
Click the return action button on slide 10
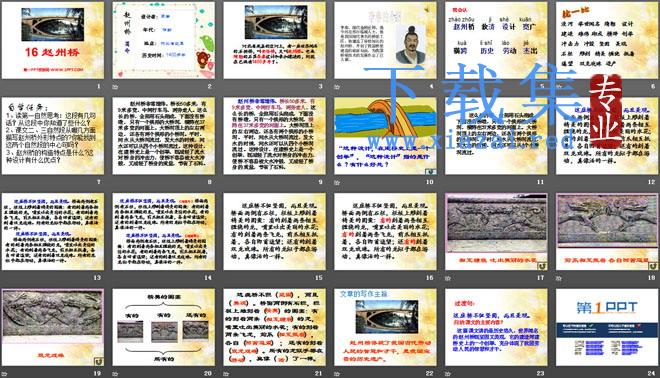tap(431, 171)
